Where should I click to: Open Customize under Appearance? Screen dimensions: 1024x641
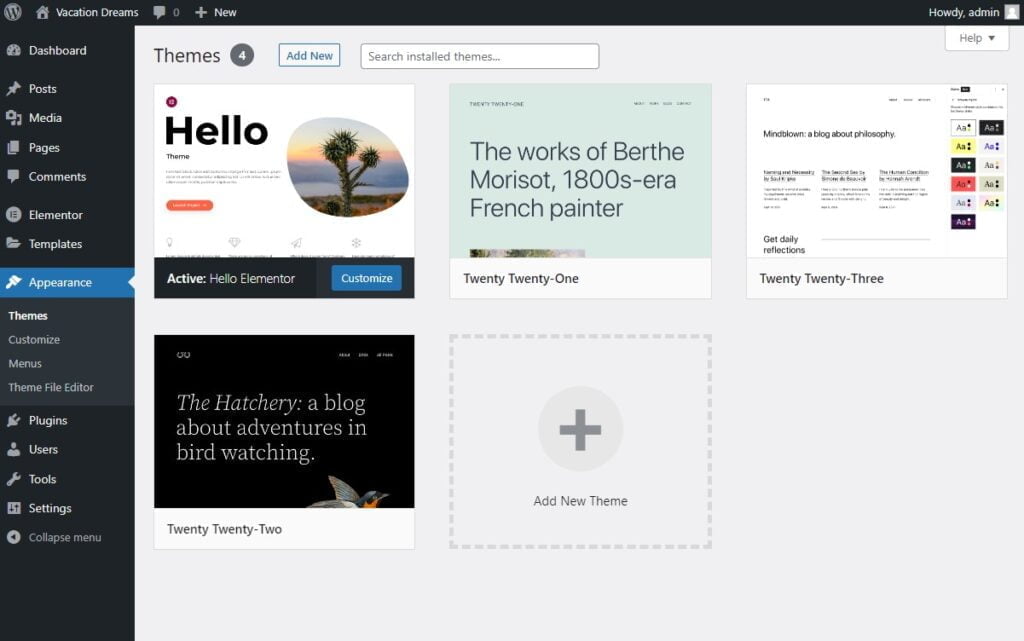coord(34,339)
